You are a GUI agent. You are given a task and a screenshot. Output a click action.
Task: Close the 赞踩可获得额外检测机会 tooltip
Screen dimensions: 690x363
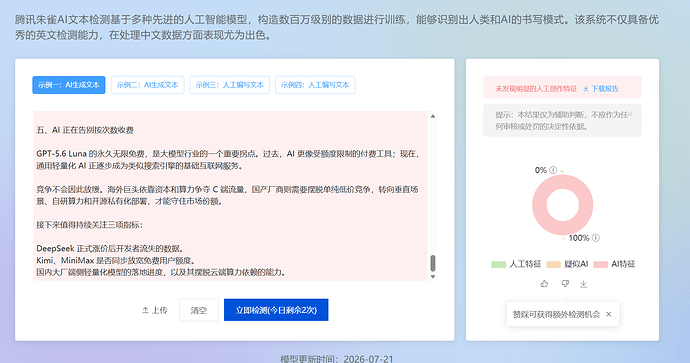(x=609, y=314)
